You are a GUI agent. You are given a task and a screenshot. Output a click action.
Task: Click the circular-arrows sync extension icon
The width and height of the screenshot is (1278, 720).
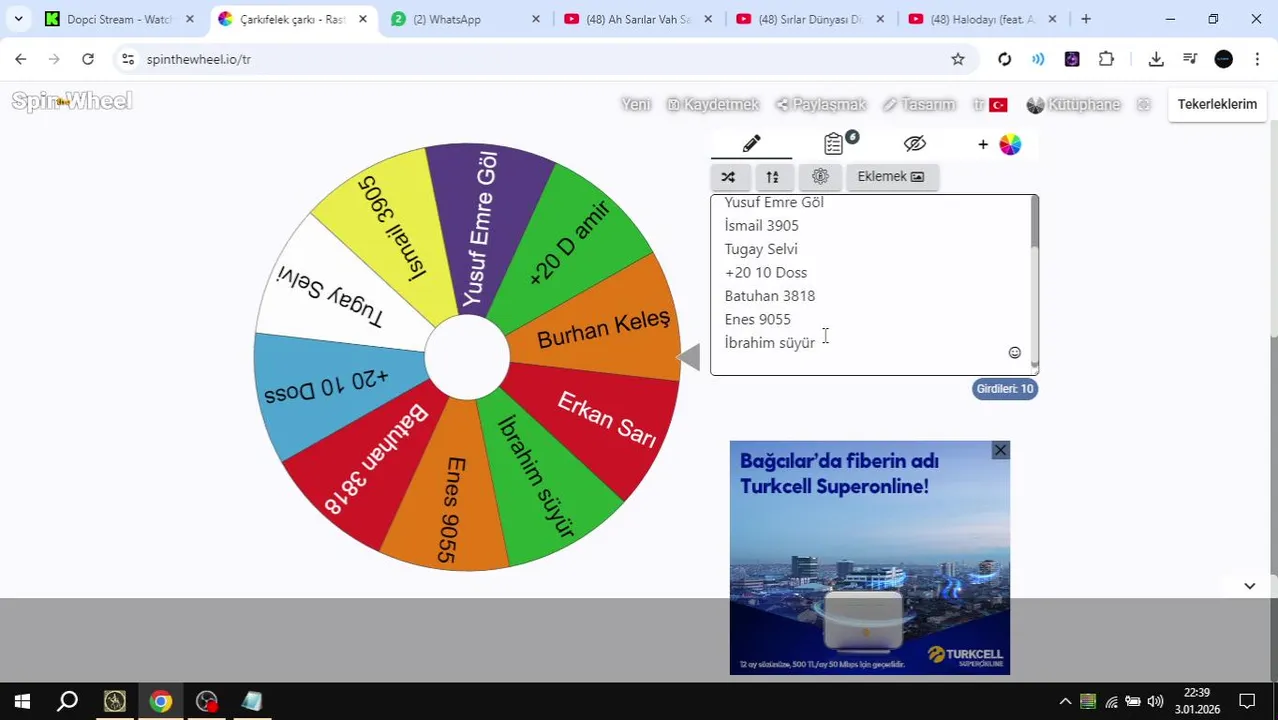[1004, 59]
